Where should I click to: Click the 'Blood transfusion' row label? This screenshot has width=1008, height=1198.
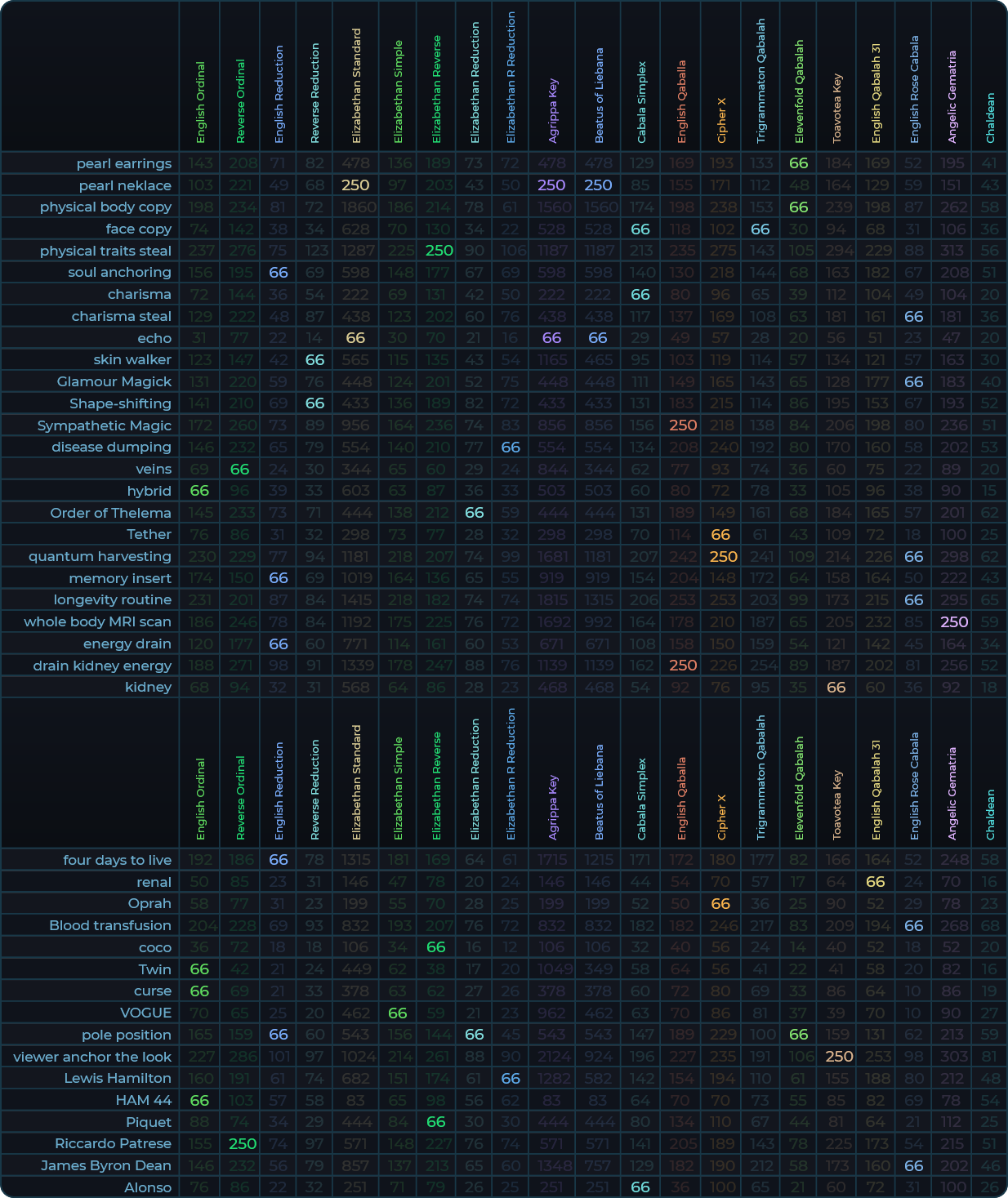[110, 925]
